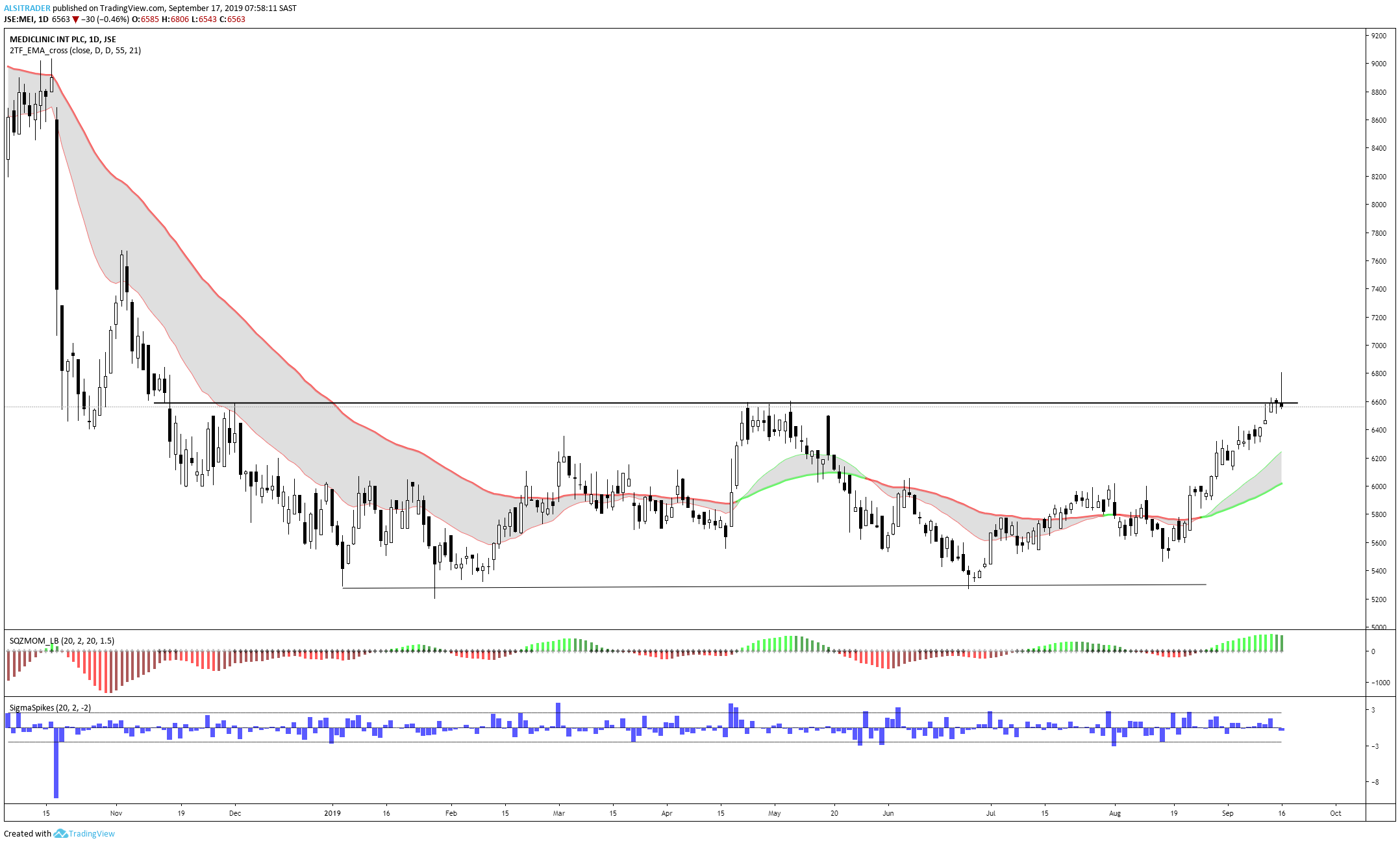Click the 5200 price axis label
Screen dimensions: 1400x845
point(1379,599)
